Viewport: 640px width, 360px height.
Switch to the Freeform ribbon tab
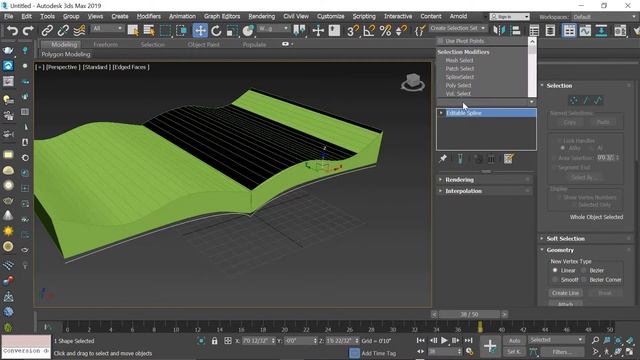tap(105, 44)
